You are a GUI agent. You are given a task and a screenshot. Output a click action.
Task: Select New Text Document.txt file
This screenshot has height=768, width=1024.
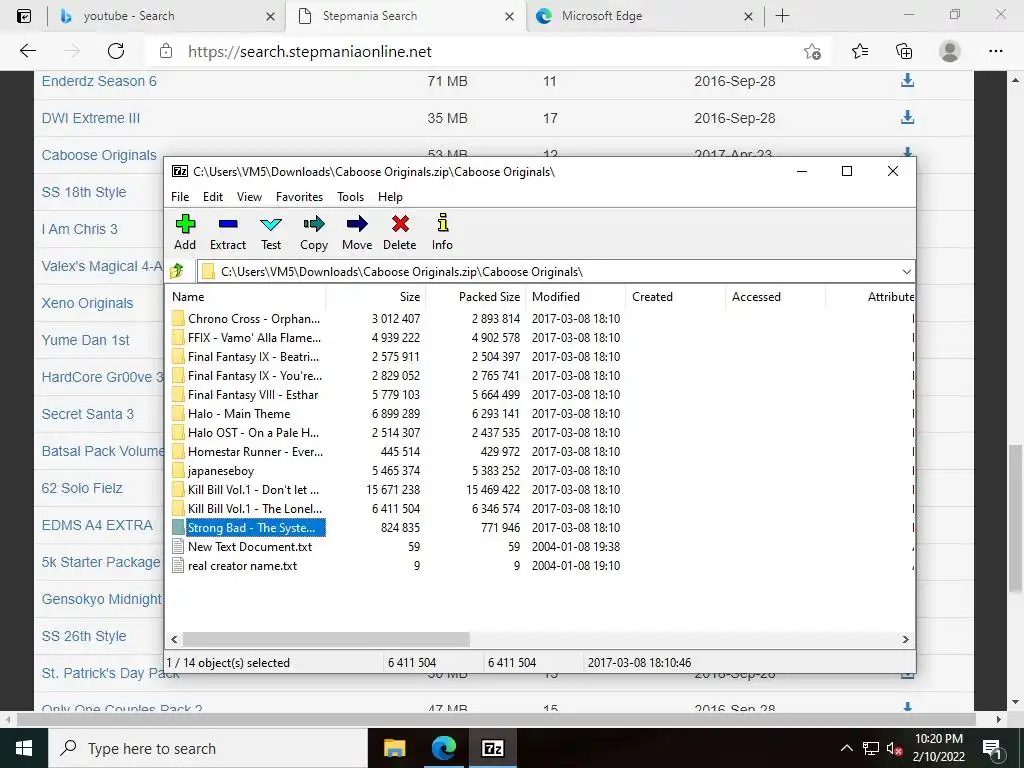(250, 547)
